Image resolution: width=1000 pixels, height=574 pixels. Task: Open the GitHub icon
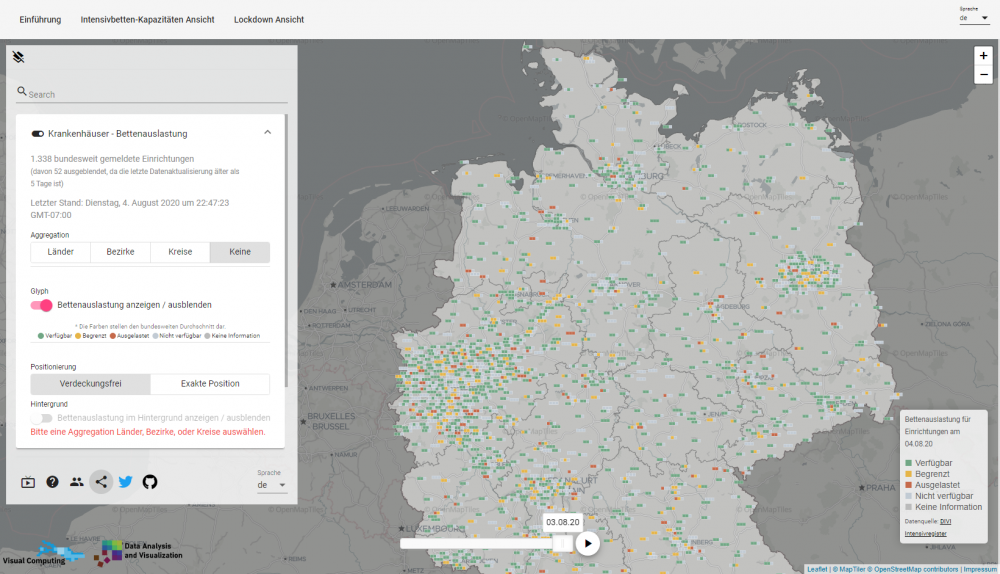tap(150, 482)
